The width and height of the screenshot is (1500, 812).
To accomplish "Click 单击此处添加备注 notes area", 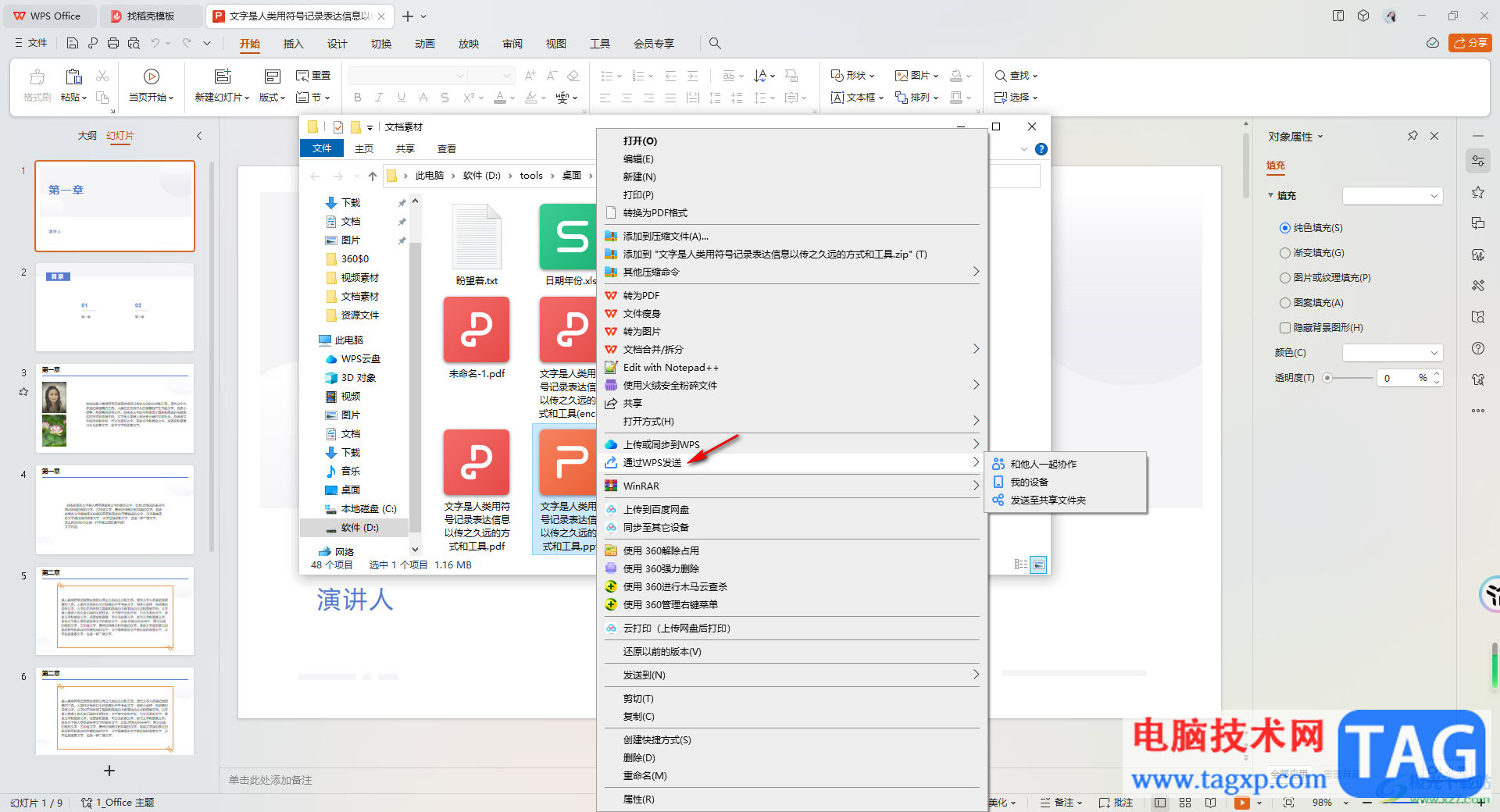I will [x=270, y=780].
